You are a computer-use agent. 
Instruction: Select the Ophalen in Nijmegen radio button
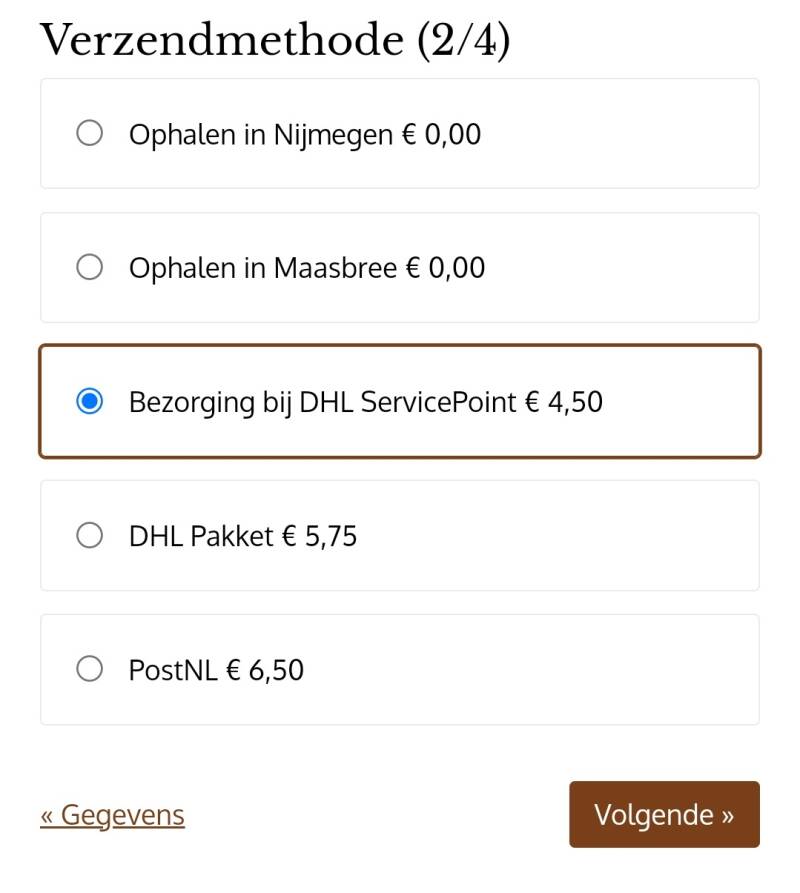(90, 133)
